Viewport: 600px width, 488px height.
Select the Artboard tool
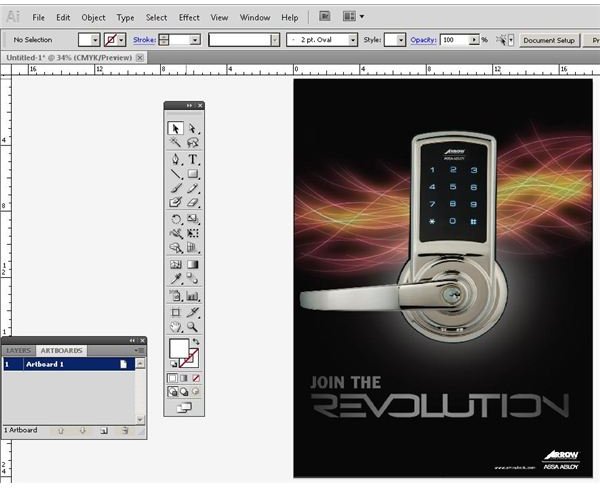click(x=176, y=312)
